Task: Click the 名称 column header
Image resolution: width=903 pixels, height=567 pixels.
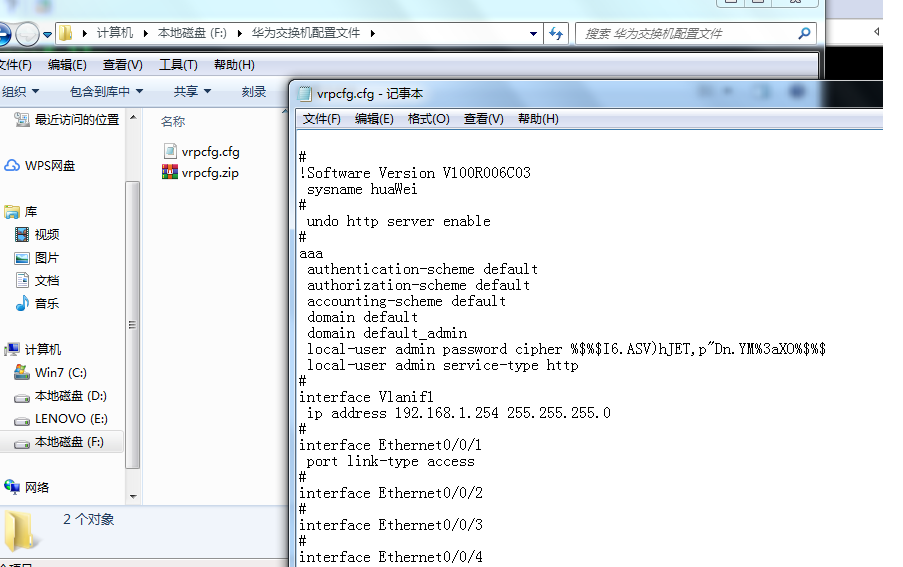Action: pyautogui.click(x=173, y=121)
